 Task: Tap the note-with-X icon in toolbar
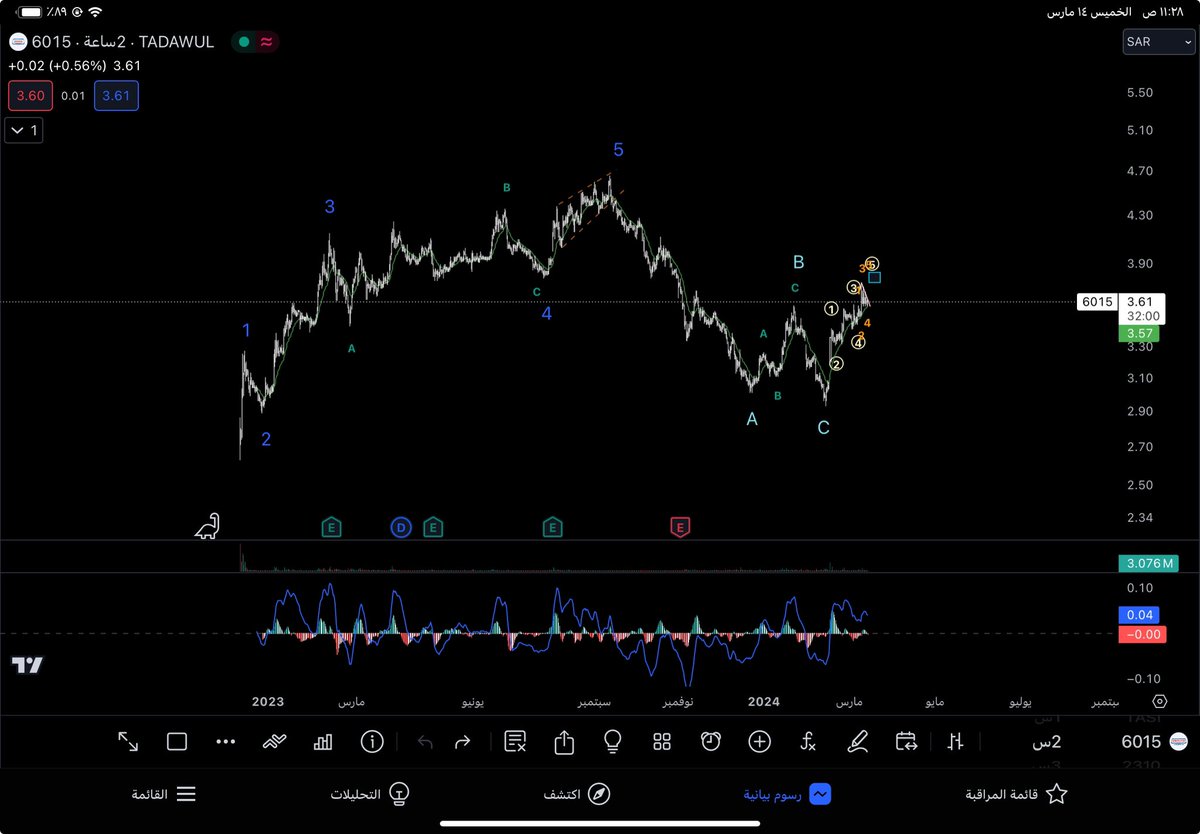(515, 741)
